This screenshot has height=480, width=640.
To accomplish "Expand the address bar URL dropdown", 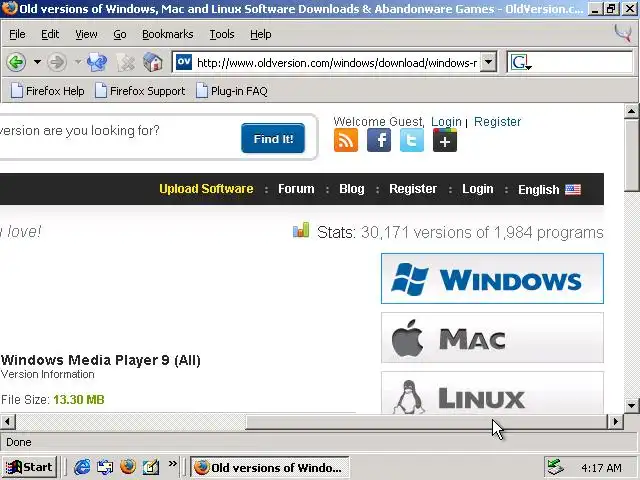I will click(x=488, y=62).
